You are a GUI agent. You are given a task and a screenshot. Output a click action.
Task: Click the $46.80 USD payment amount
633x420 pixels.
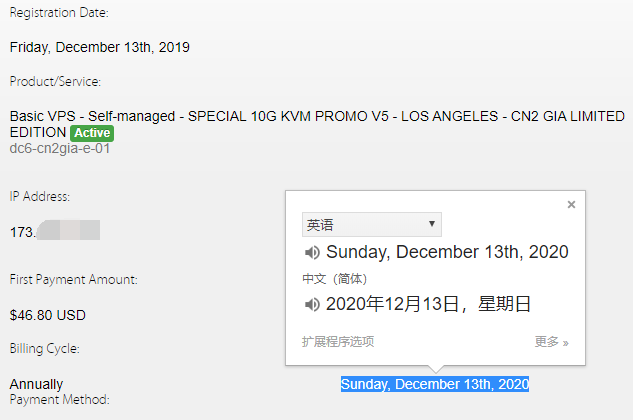pos(48,315)
